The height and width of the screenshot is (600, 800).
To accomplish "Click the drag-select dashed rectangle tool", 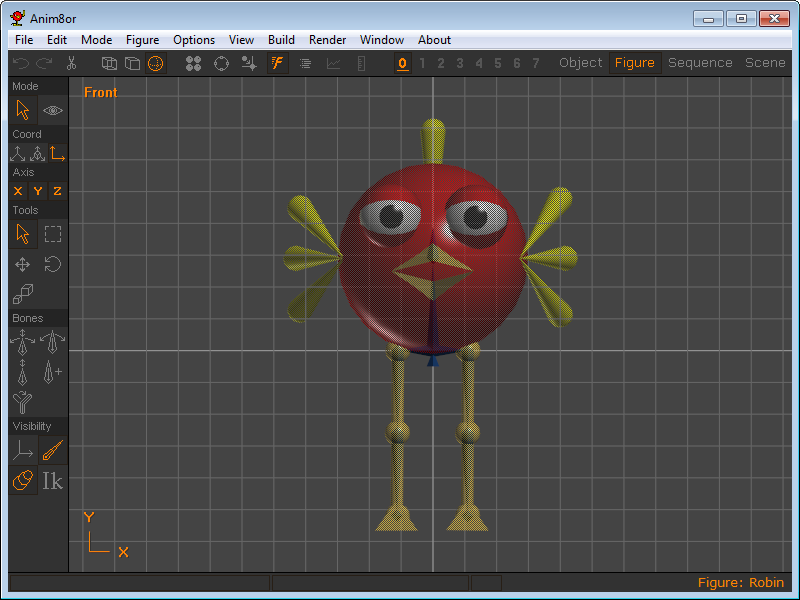I will click(x=53, y=234).
